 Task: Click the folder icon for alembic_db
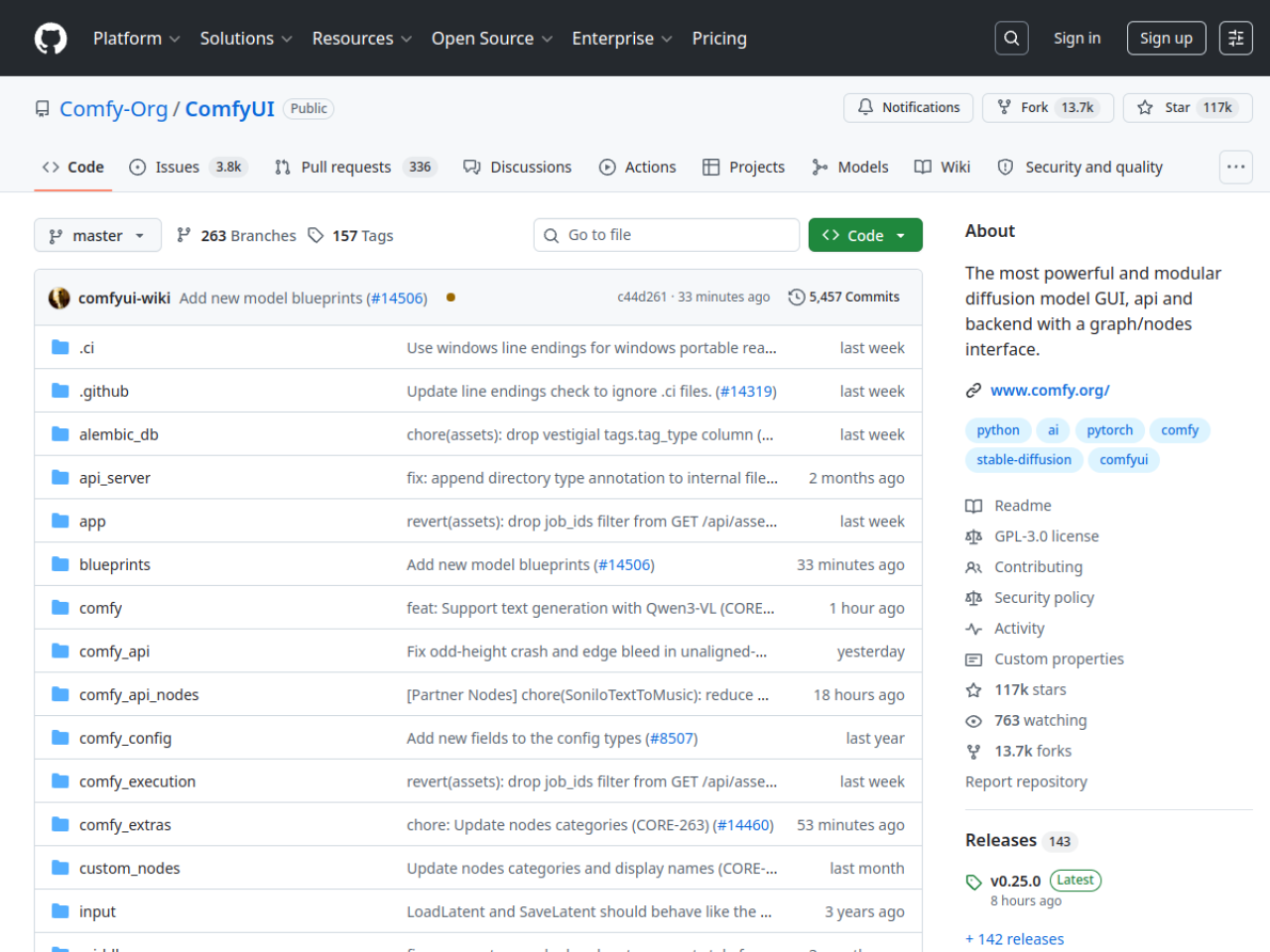[61, 434]
